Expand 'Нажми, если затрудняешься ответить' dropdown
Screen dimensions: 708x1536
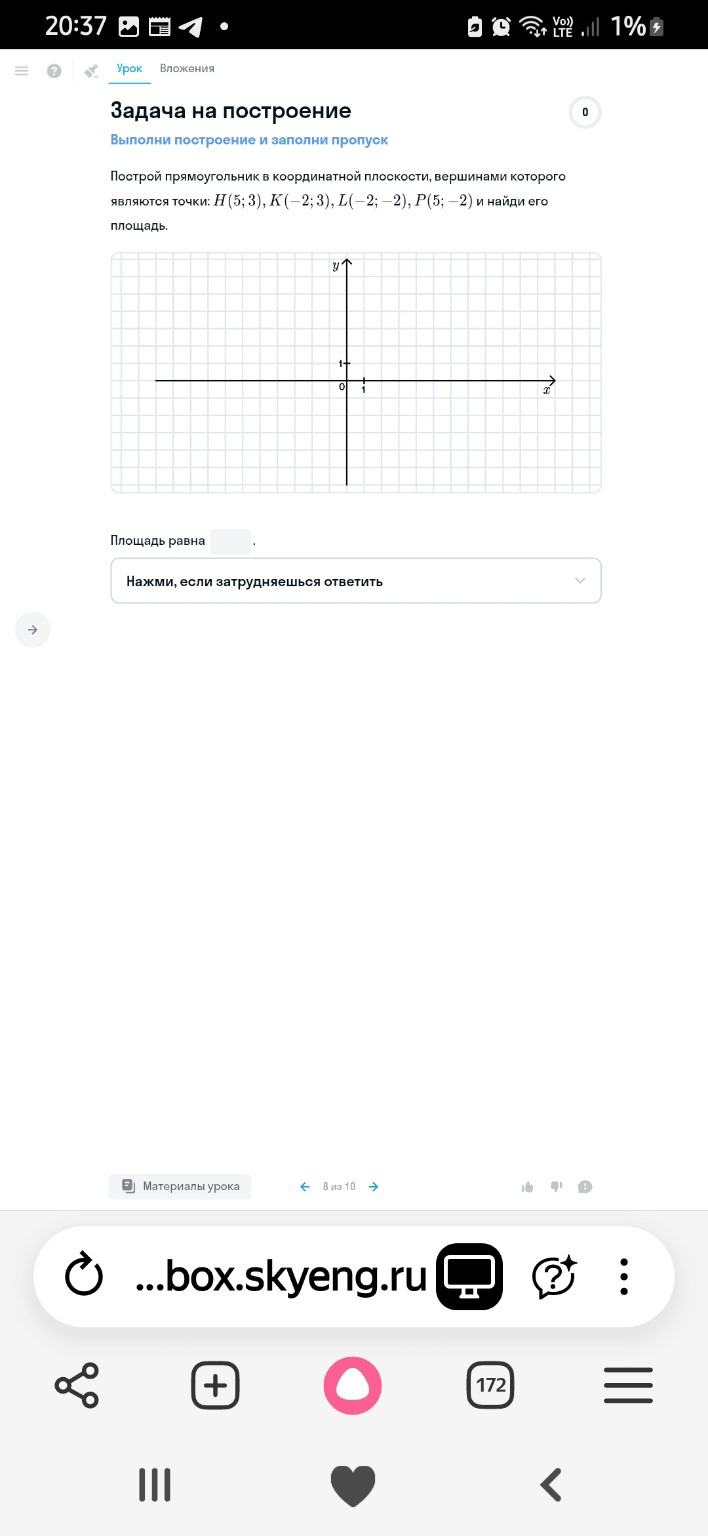click(x=356, y=581)
